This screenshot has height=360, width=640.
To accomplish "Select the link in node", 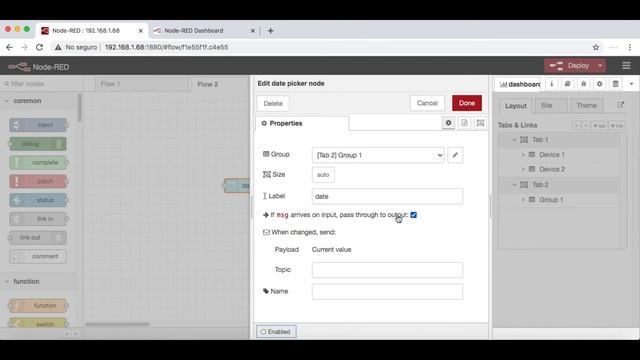I will 38,219.
